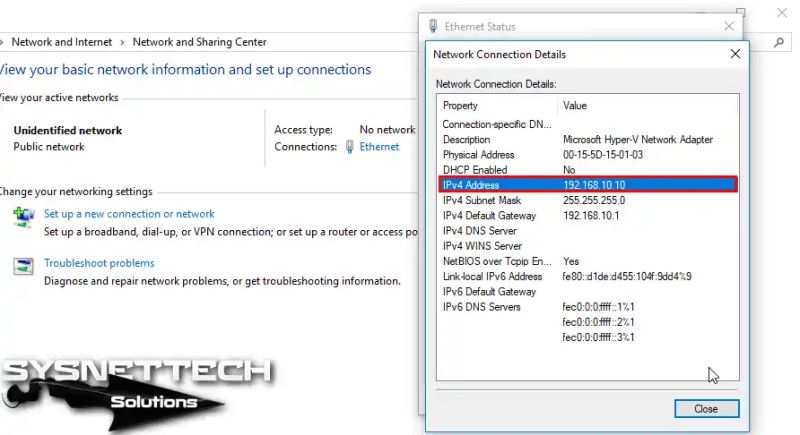The width and height of the screenshot is (800, 435).
Task: Close the Ethernet Status window
Action: pyautogui.click(x=729, y=26)
